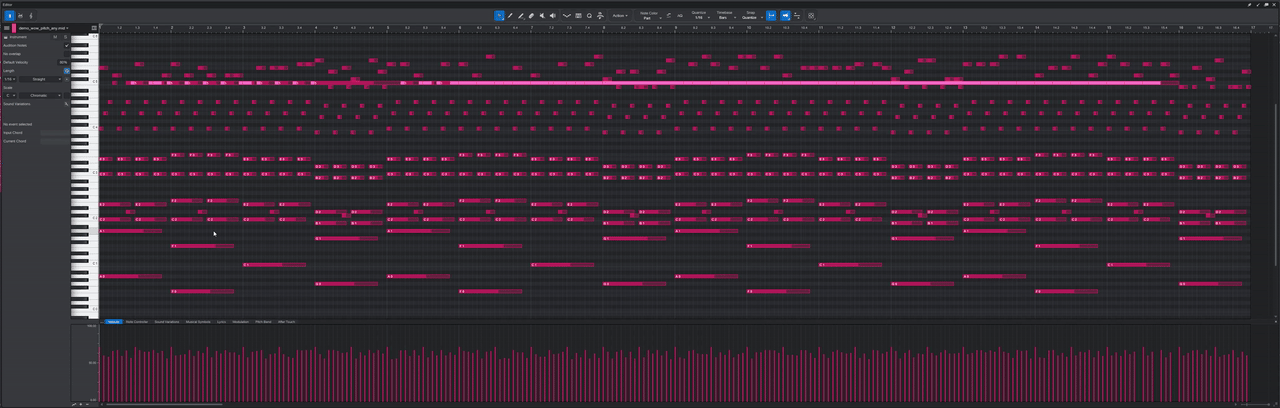
Task: Select the Mute tool
Action: 542,16
